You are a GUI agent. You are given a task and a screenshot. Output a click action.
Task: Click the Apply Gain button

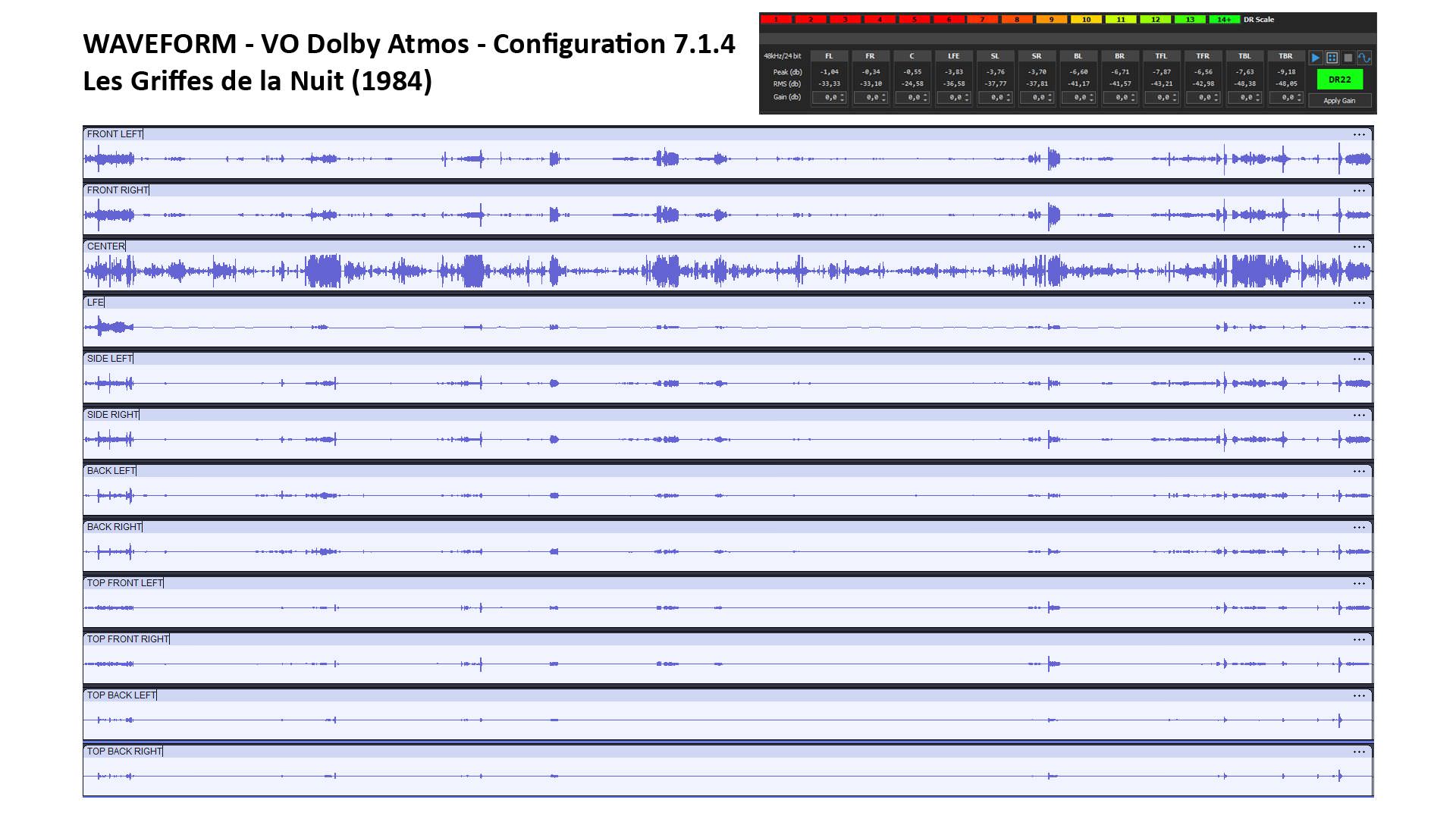[1339, 100]
